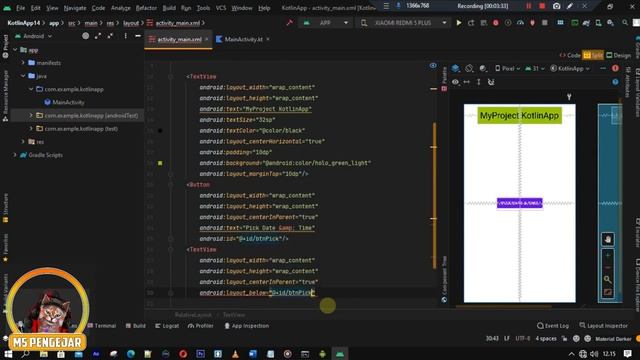Click the vertical arrow icon in design toolbar
Image resolution: width=640 pixels, height=360 pixels.
478,82
